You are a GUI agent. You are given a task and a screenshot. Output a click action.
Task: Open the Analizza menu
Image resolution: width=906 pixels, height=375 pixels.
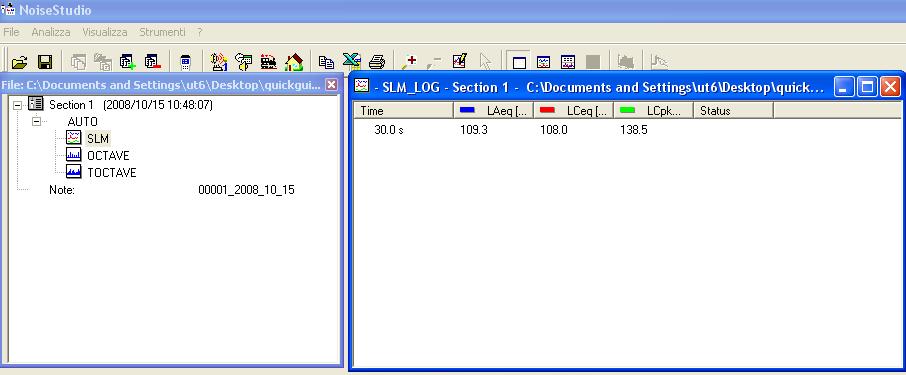point(51,32)
